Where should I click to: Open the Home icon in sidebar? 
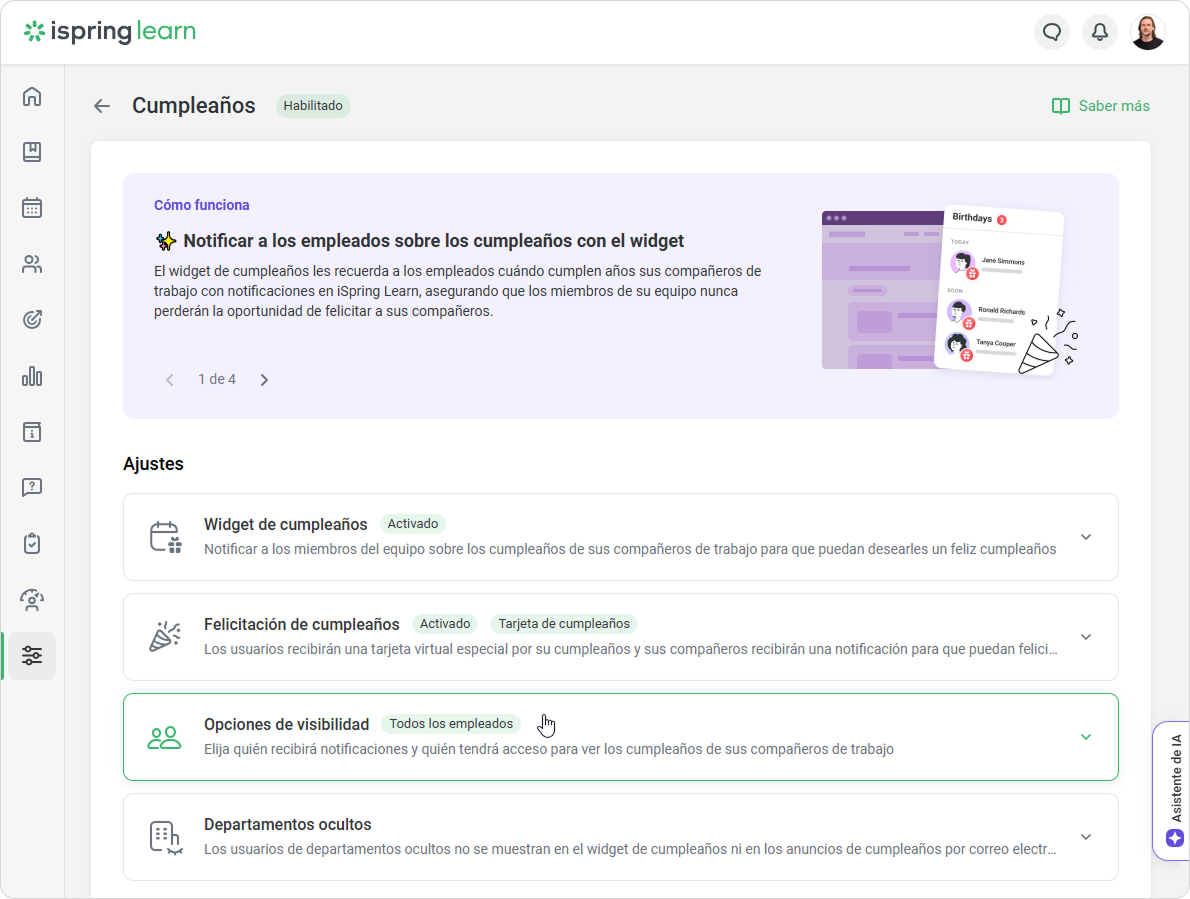(x=32, y=96)
